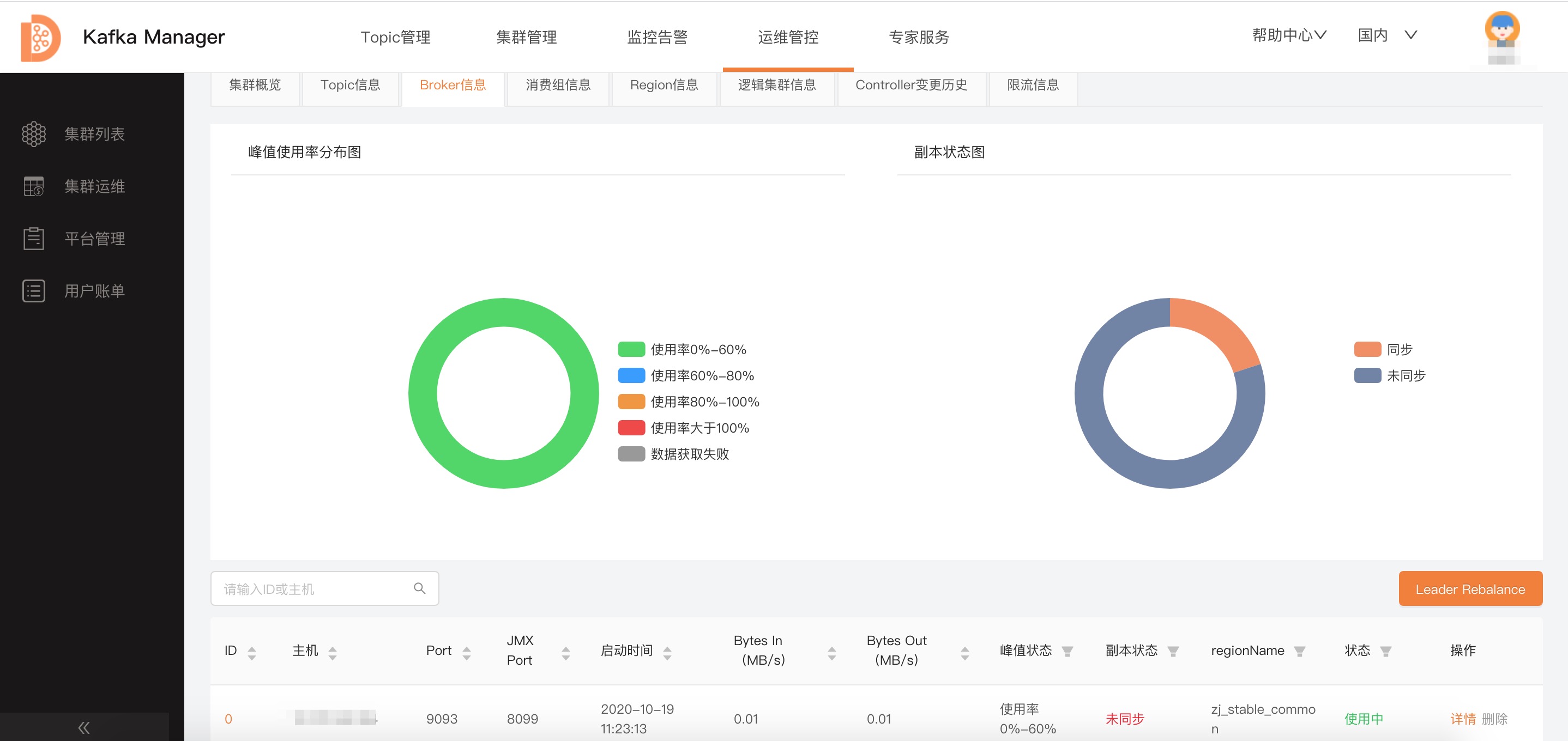Open 集群运维 sidebar icon
The height and width of the screenshot is (741, 1568).
[x=33, y=186]
